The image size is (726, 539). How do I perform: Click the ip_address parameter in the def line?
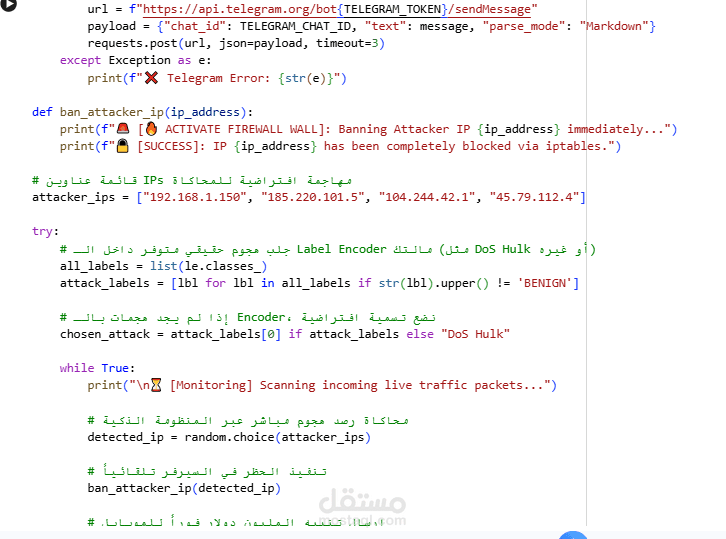point(205,112)
